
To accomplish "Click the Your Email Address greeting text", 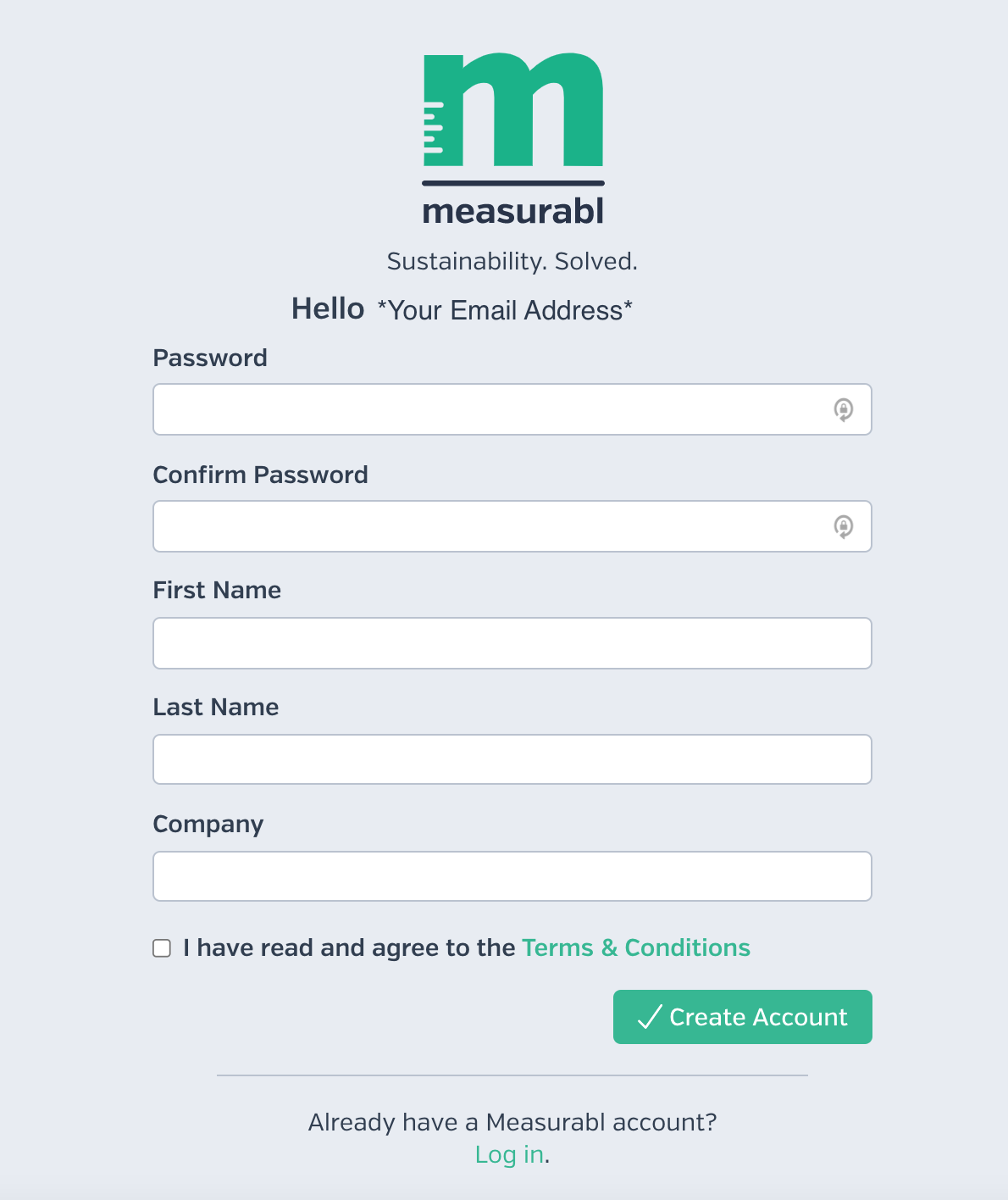I will [505, 310].
